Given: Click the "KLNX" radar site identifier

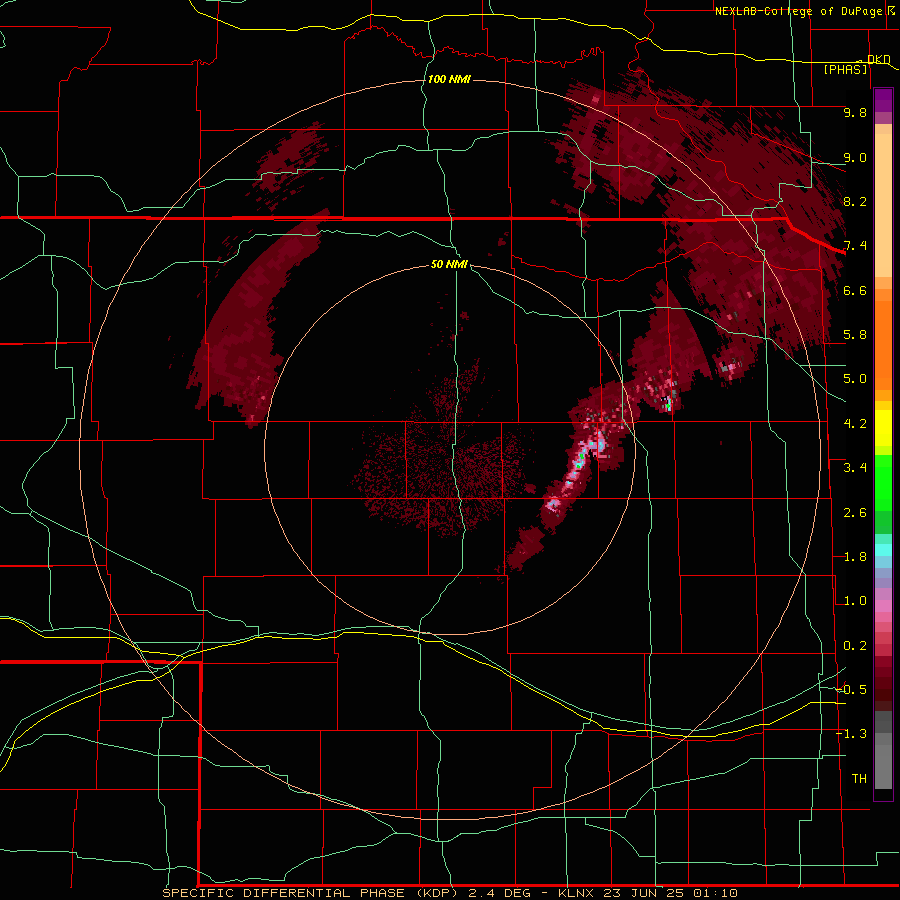Looking at the screenshot, I should [577, 893].
